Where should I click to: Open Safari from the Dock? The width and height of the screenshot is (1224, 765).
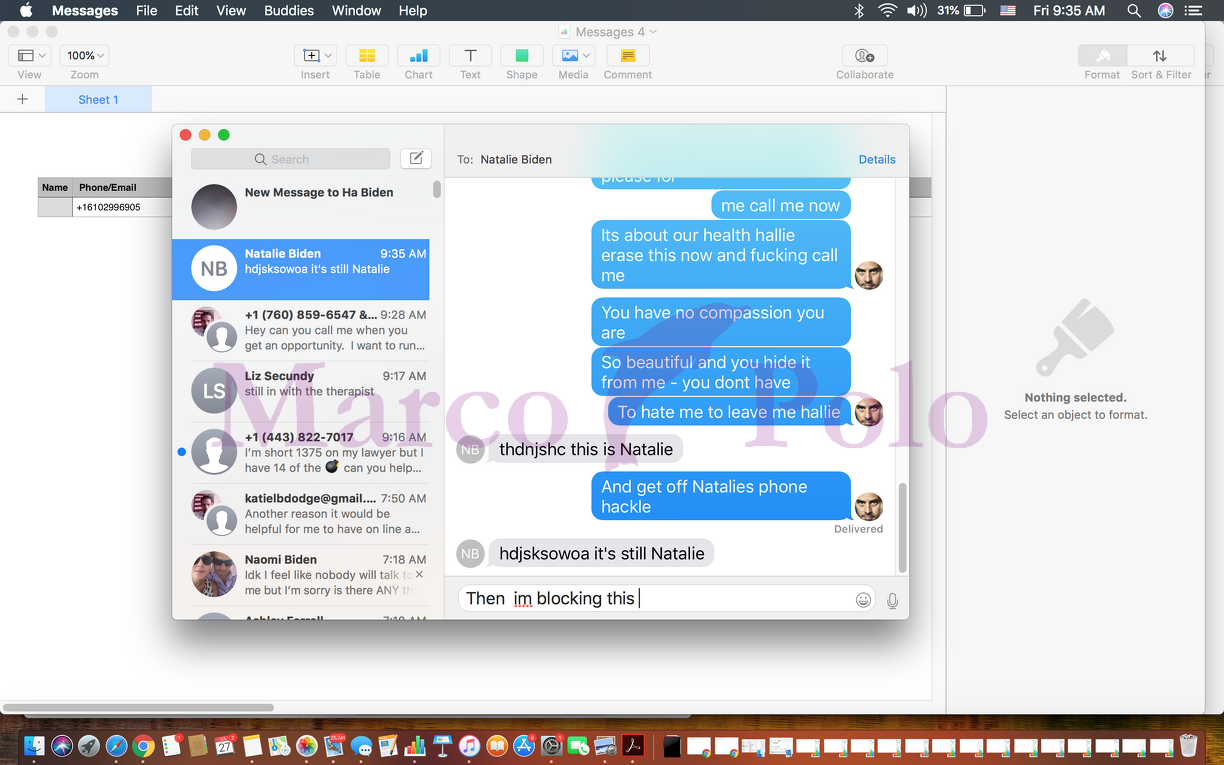(x=116, y=745)
